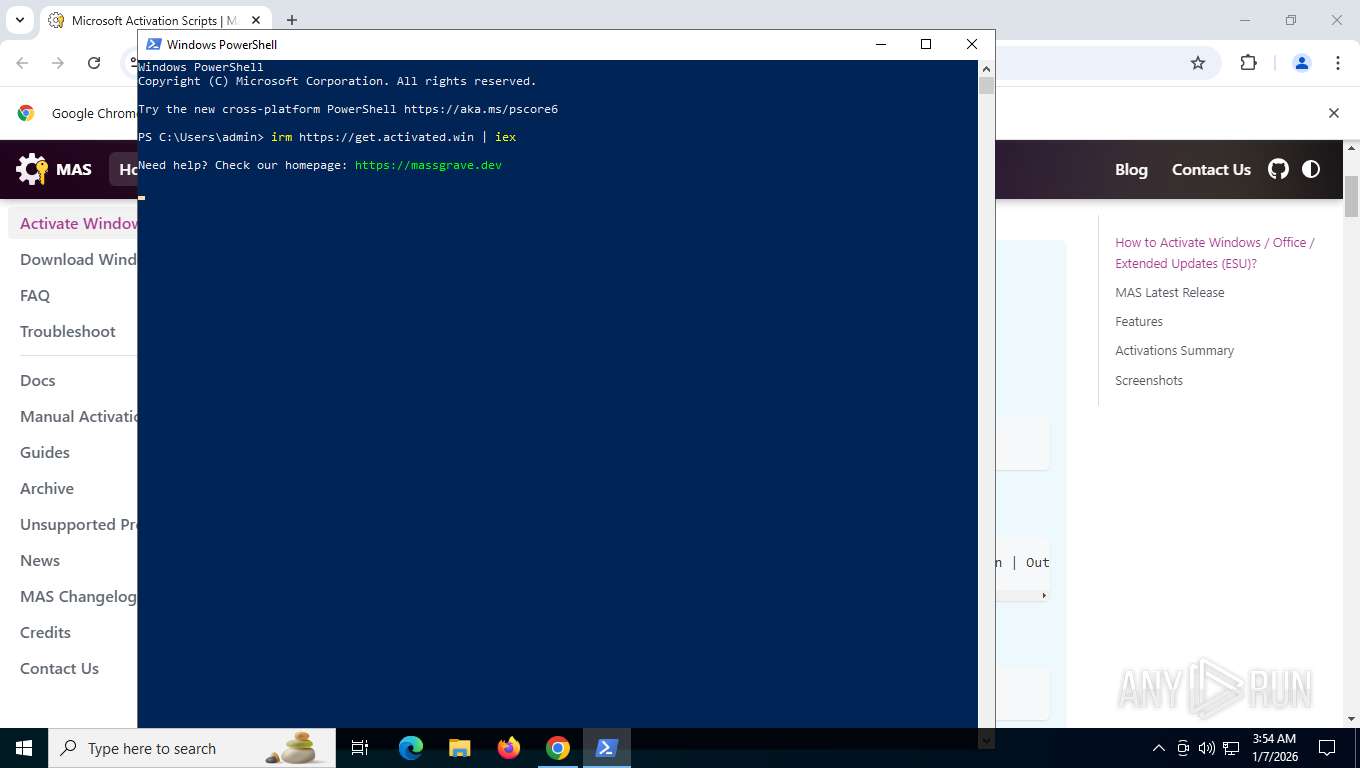The width and height of the screenshot is (1360, 768).
Task: Open Task View on the taskbar
Action: point(360,748)
